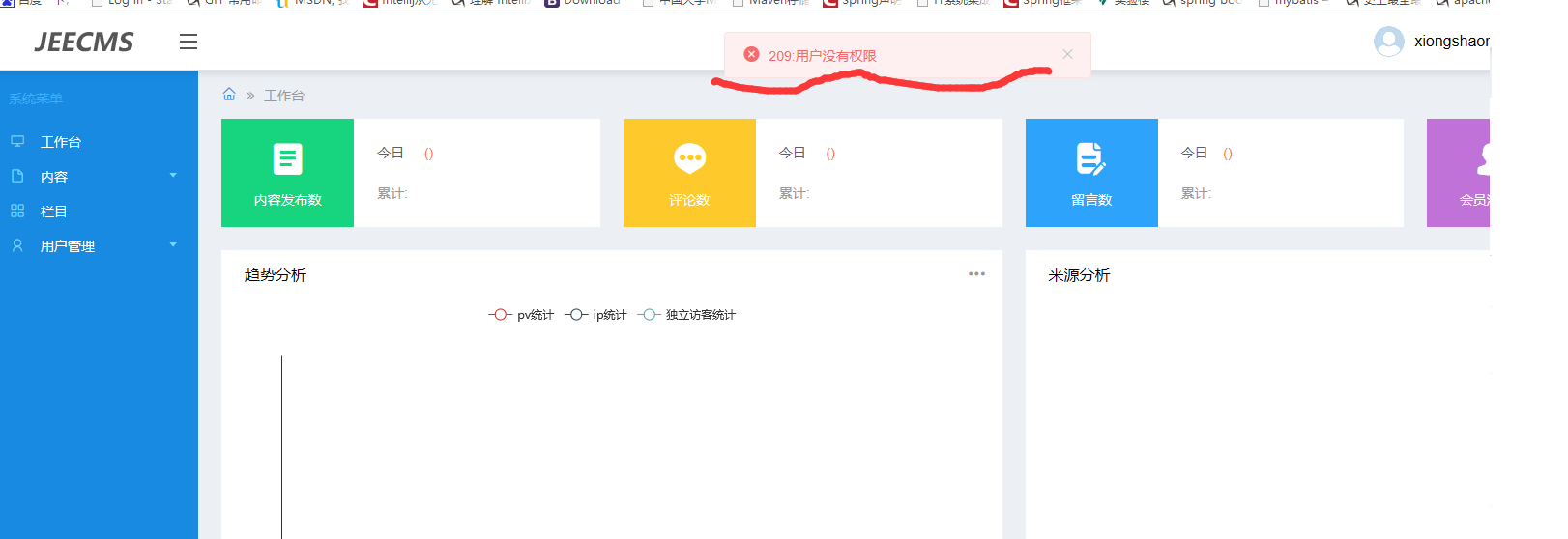Toggle the sidebar hamburger menu
This screenshot has width=1568, height=539.
click(x=189, y=42)
